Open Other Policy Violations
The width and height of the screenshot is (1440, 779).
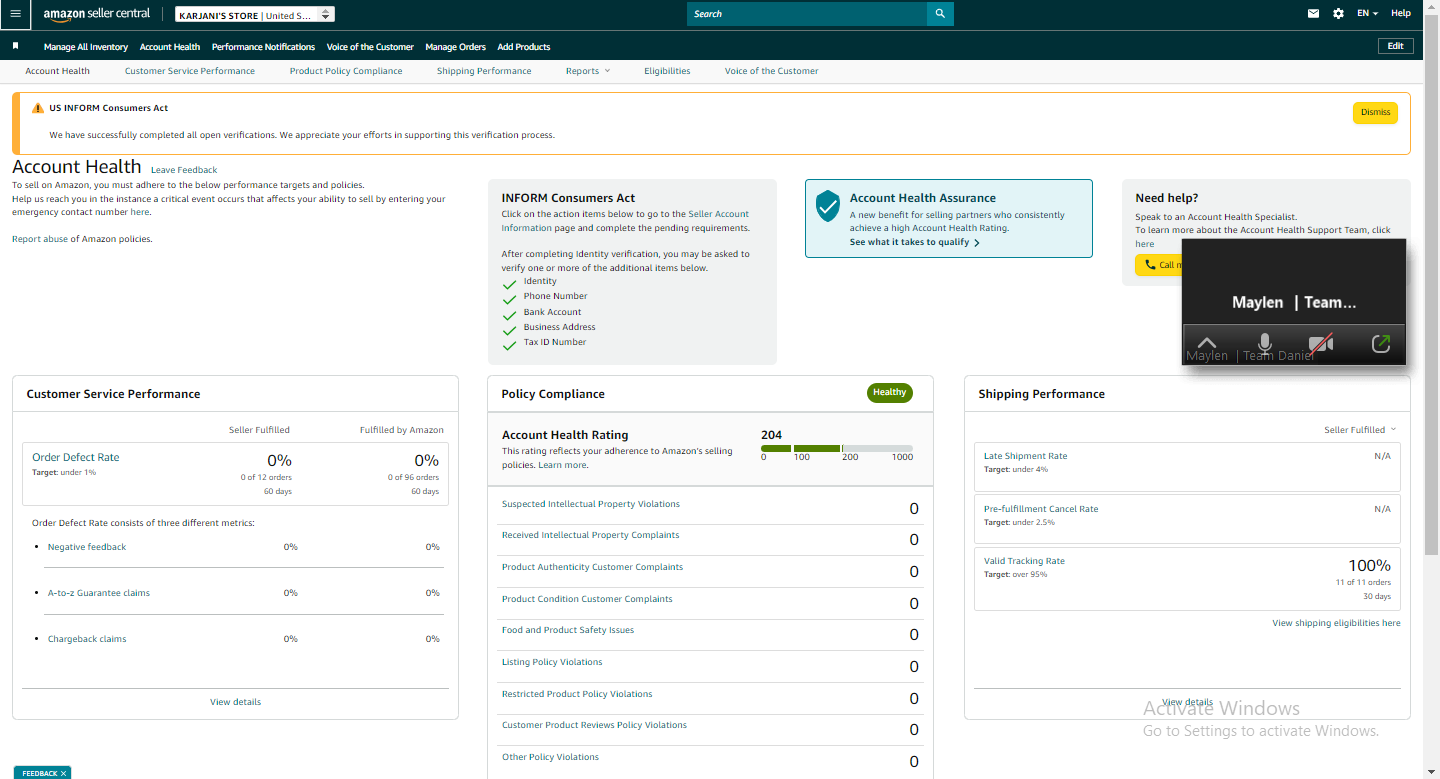pos(550,757)
